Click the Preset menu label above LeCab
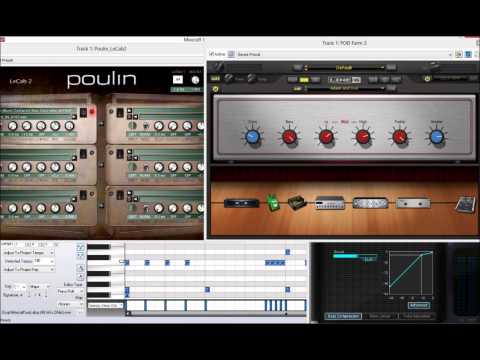The height and width of the screenshot is (360, 480). (7, 60)
